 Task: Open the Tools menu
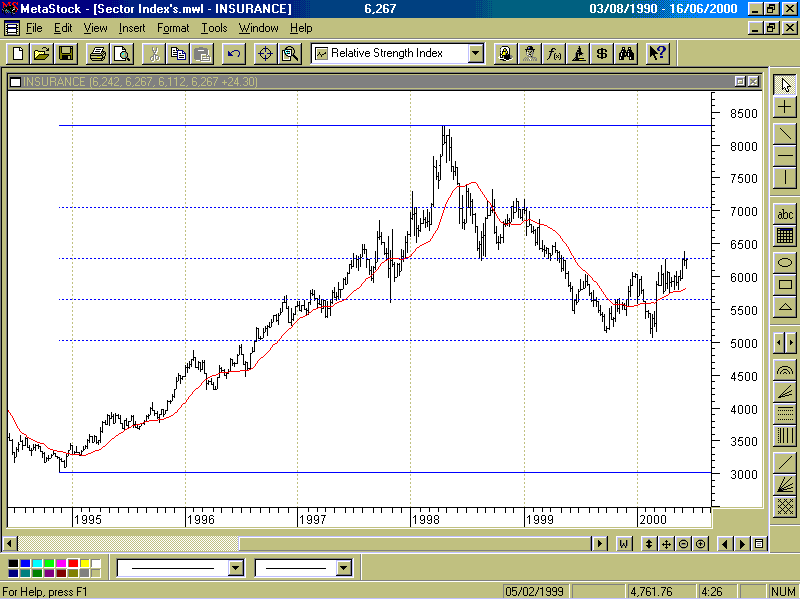point(214,28)
